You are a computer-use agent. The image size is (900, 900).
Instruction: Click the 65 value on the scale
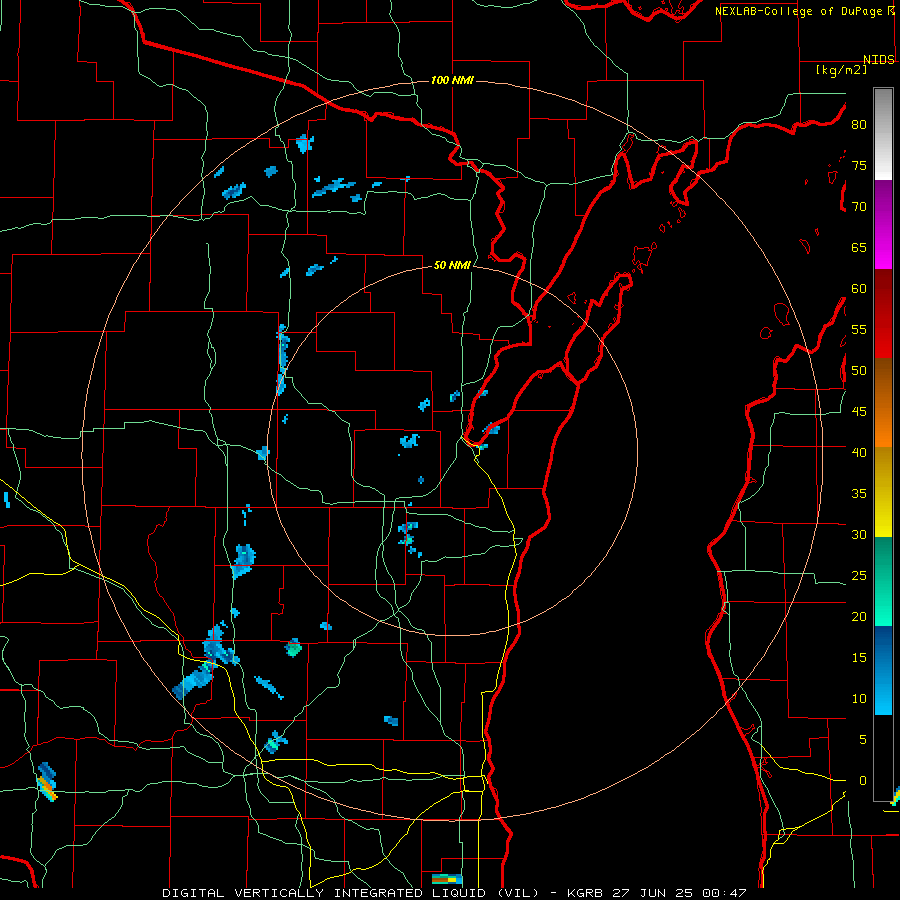click(x=859, y=248)
